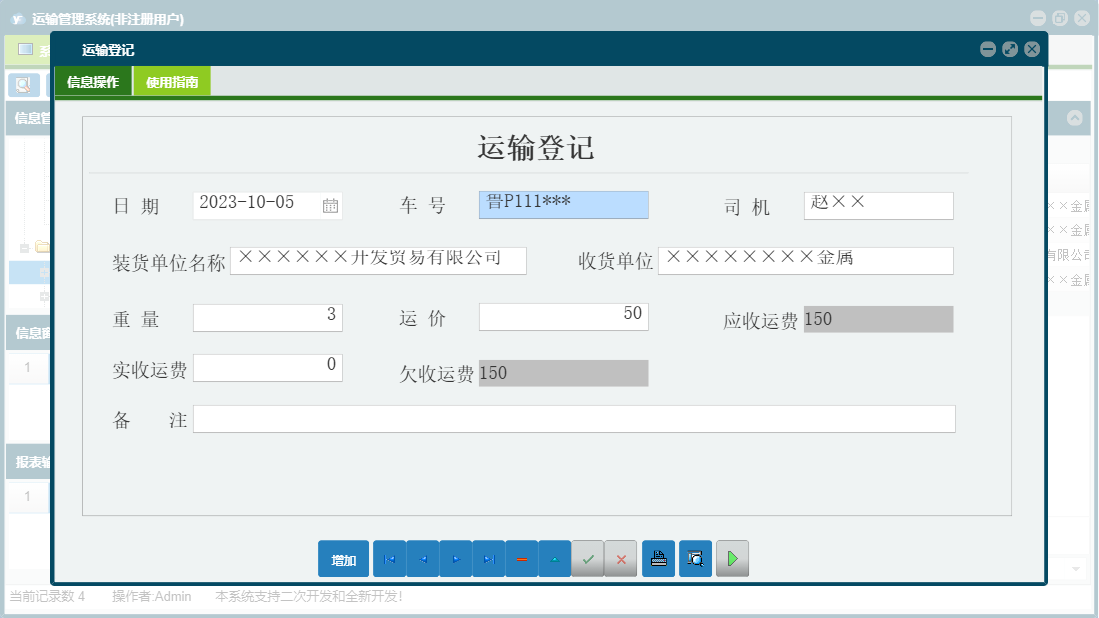Click the blue triangle edit icon
The width and height of the screenshot is (1099, 618).
554,559
